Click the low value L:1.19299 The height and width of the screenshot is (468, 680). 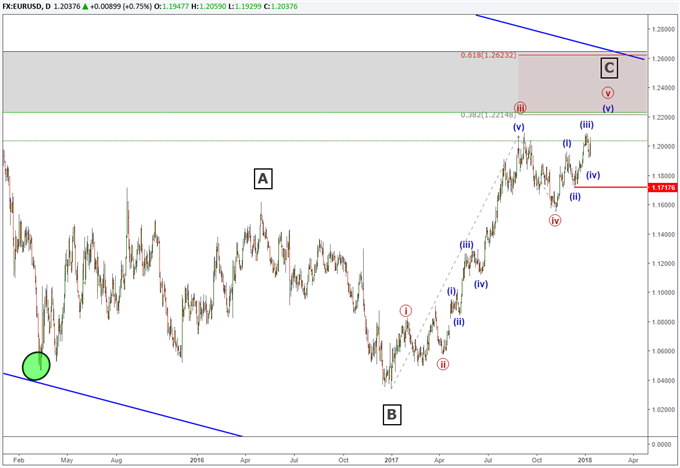tap(244, 7)
